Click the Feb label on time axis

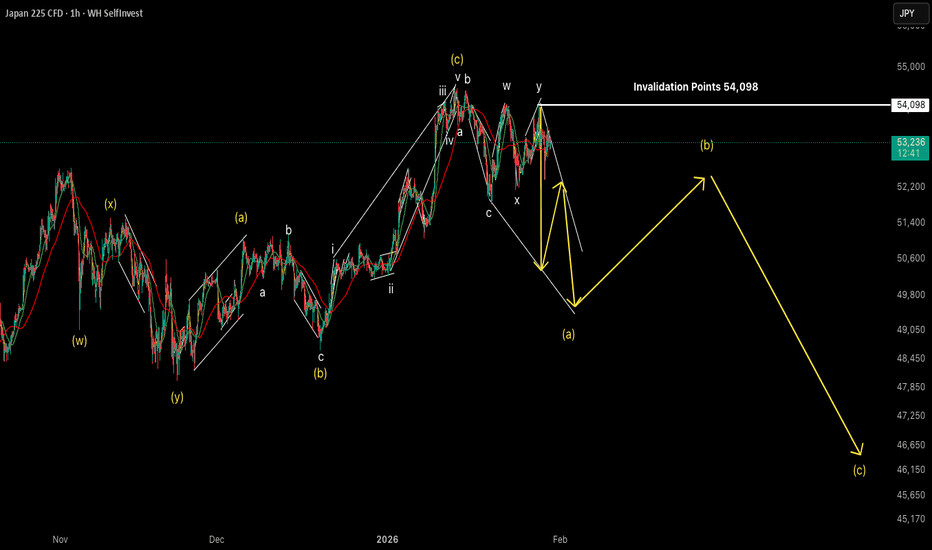coord(560,539)
